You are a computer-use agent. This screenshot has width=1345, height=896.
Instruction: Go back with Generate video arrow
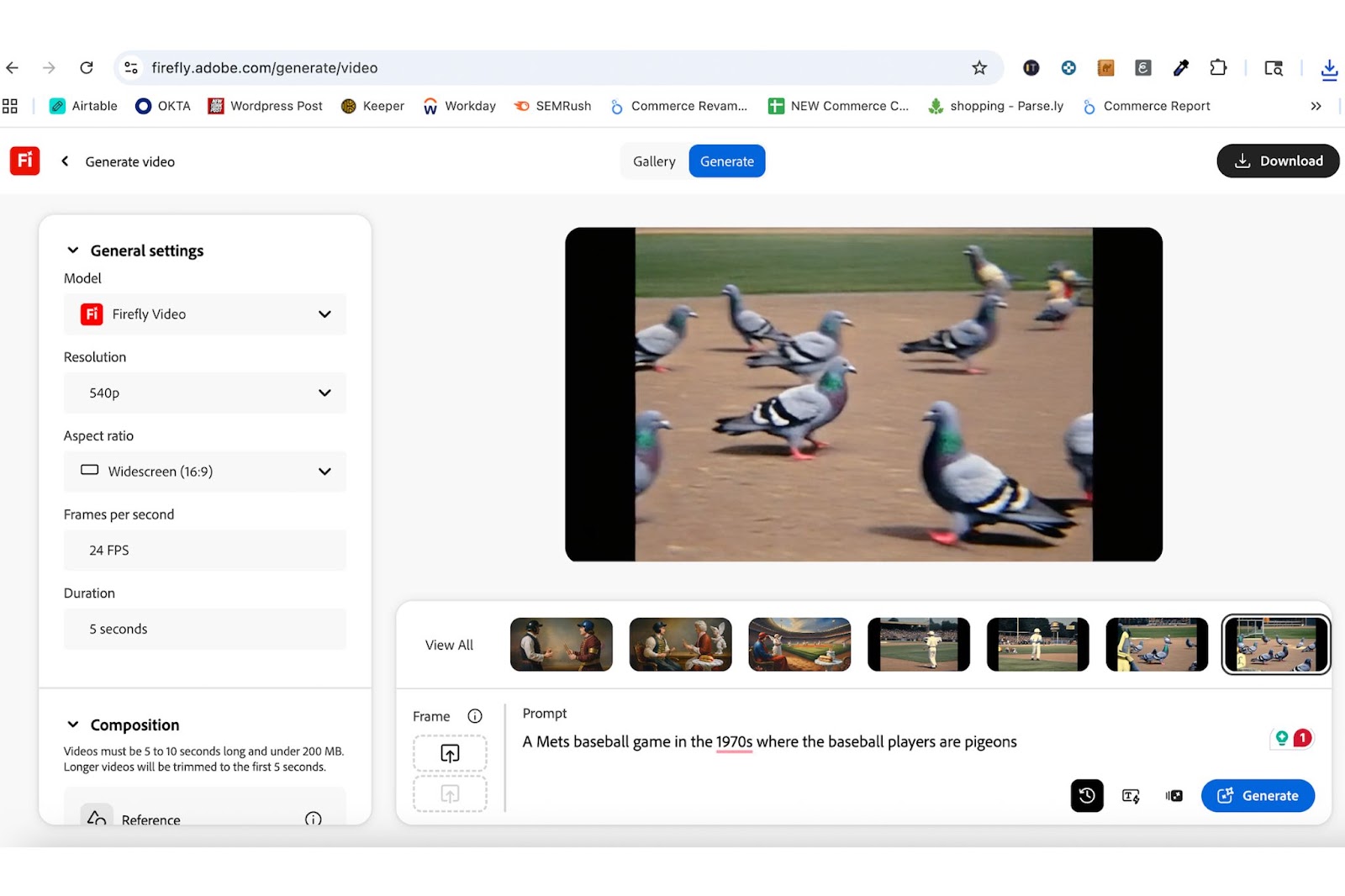[x=66, y=161]
